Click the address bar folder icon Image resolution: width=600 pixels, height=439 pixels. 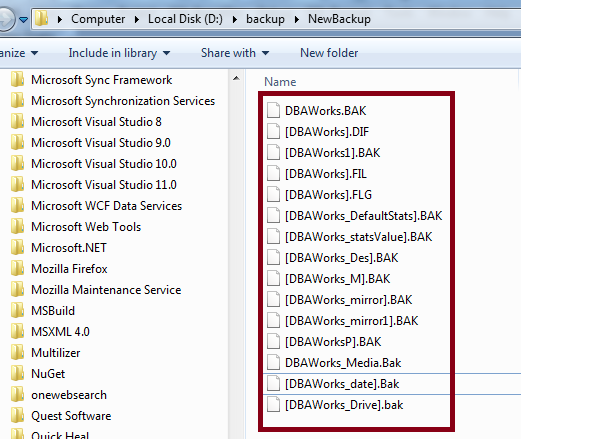[41, 18]
